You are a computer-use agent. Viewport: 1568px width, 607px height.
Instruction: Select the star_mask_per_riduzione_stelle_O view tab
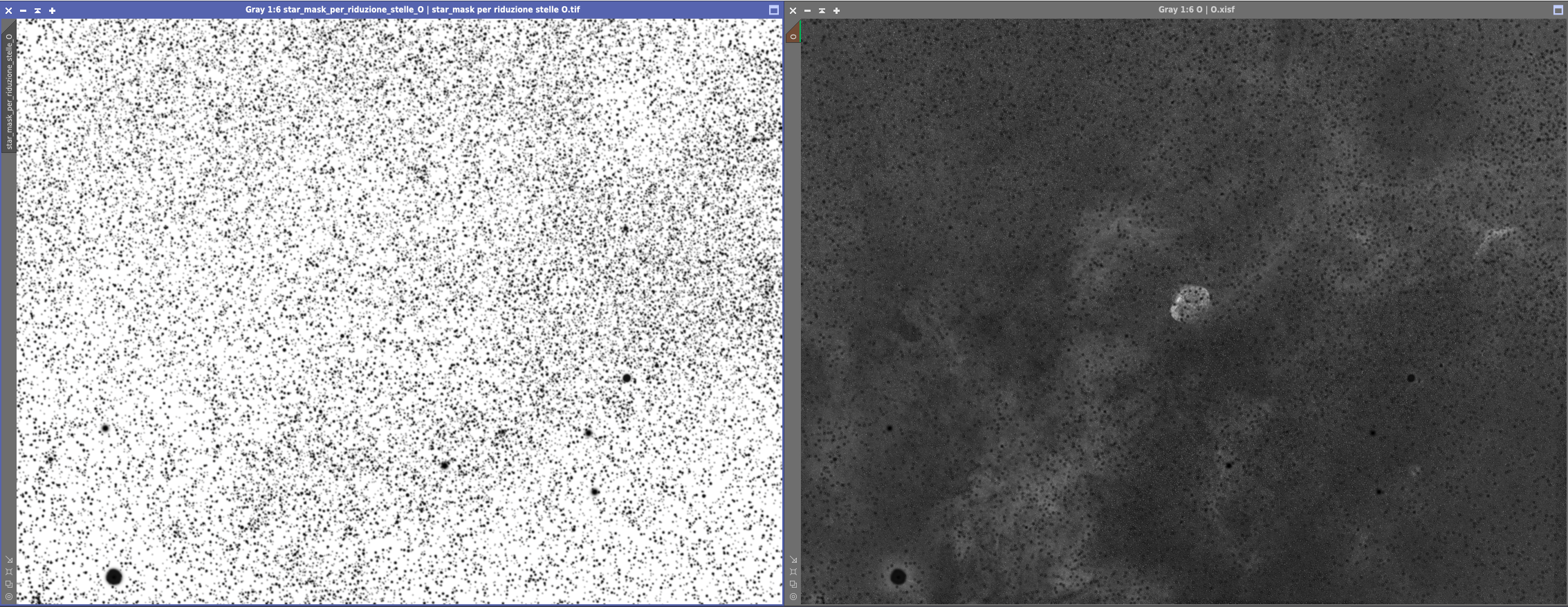click(x=9, y=91)
